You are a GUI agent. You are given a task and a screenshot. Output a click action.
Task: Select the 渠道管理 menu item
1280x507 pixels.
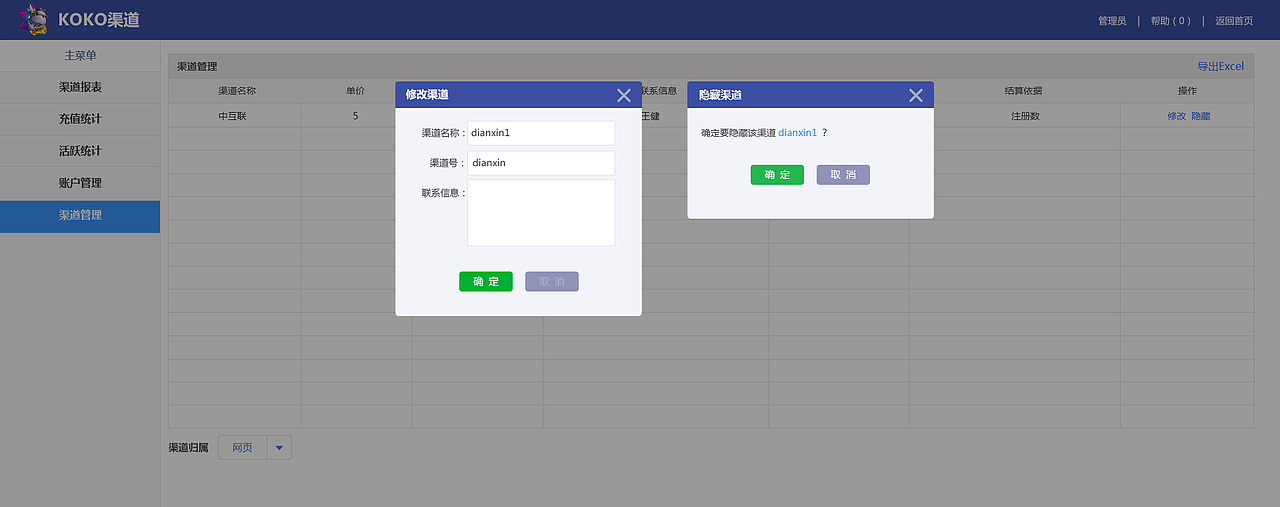tap(80, 216)
